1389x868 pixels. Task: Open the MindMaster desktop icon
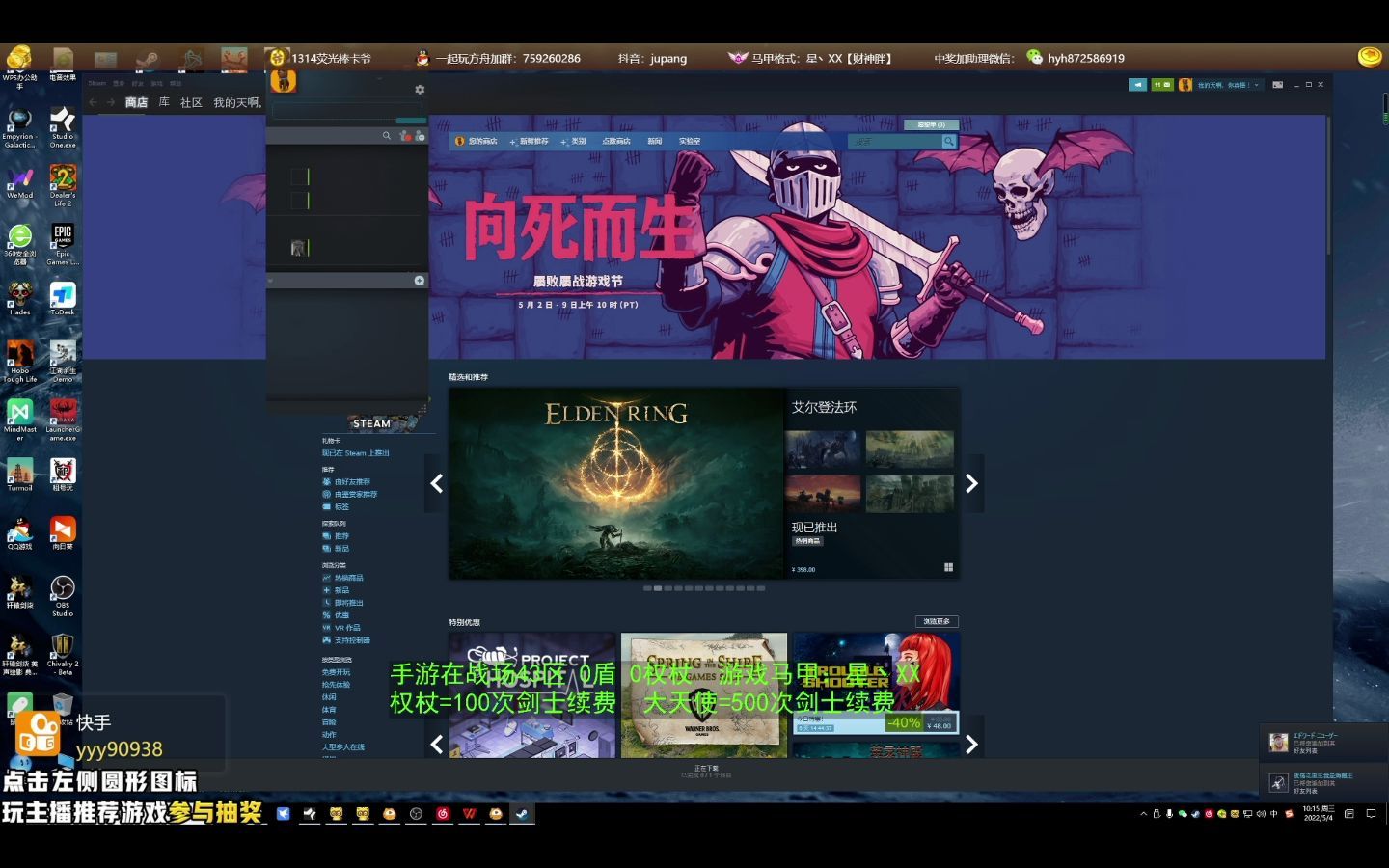[19, 420]
